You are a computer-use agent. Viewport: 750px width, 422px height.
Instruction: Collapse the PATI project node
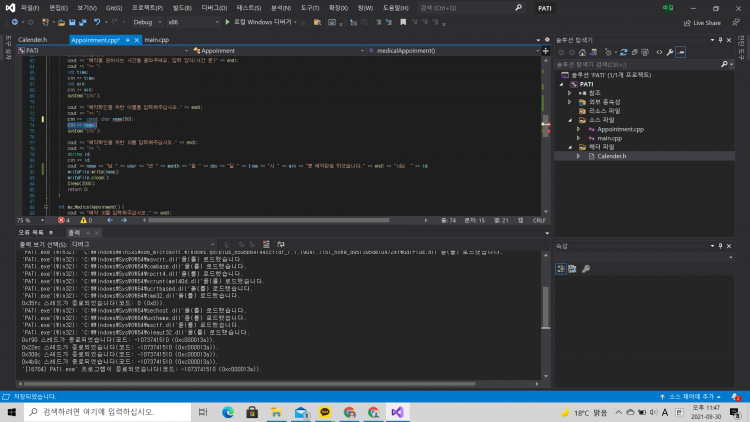click(x=562, y=84)
